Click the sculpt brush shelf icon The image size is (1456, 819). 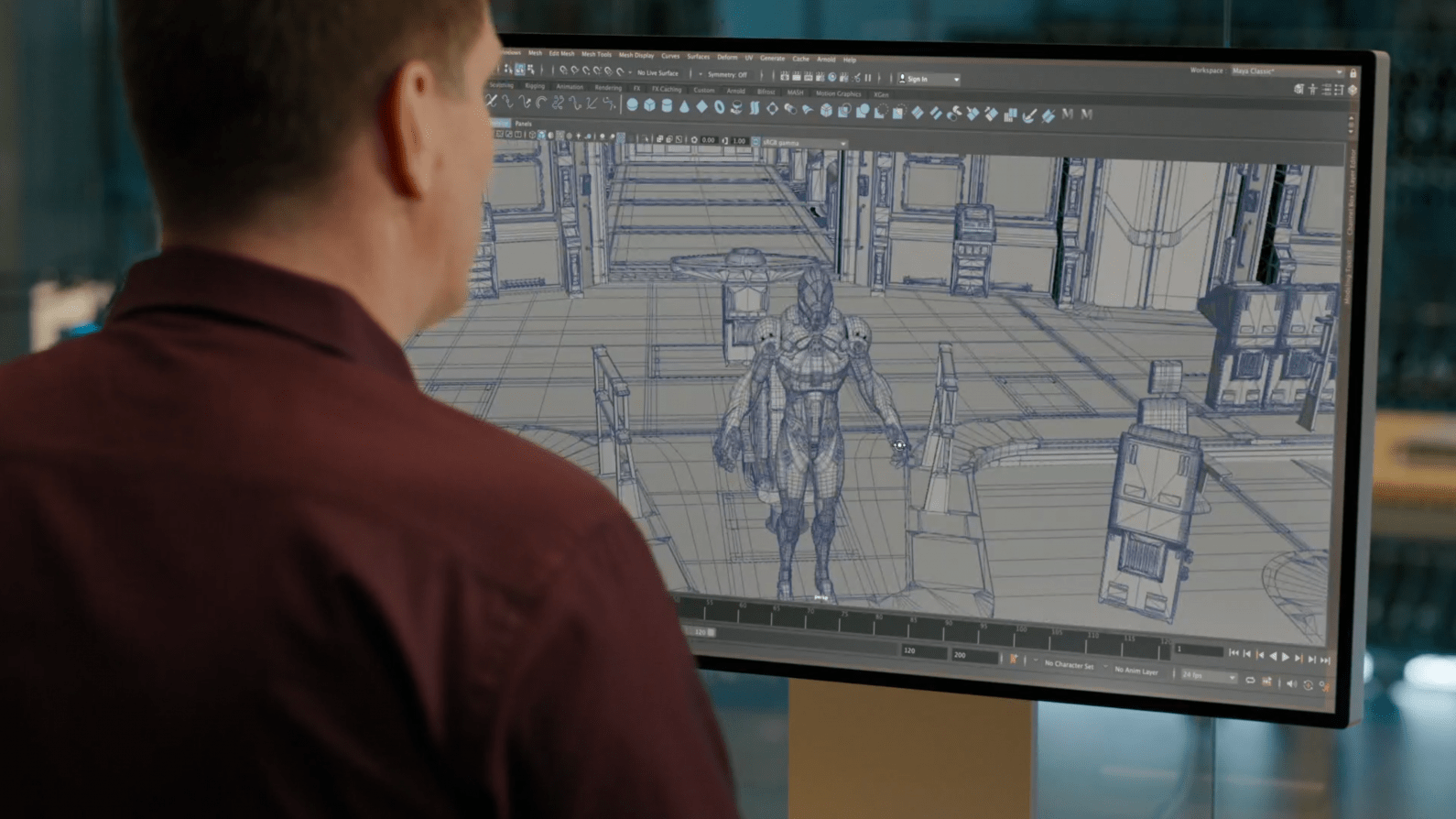[1029, 115]
